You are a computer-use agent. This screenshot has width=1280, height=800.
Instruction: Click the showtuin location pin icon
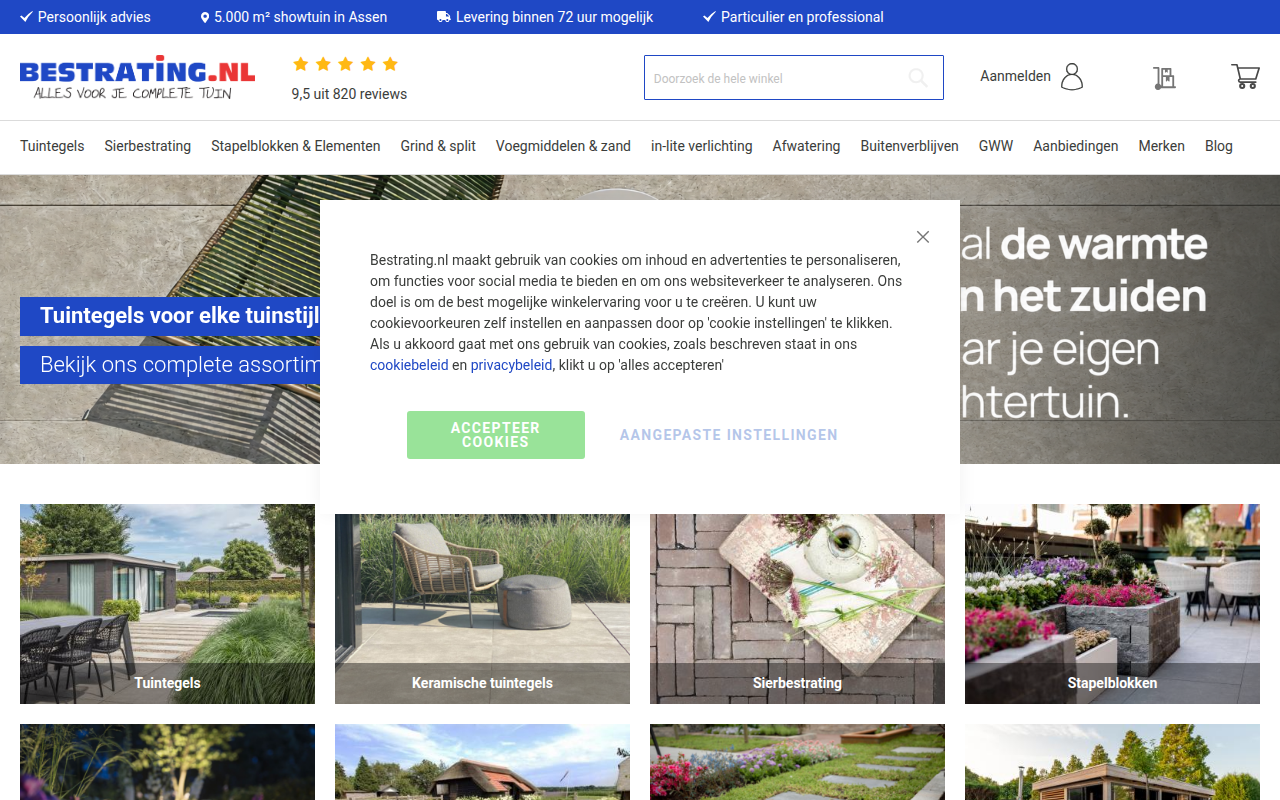[x=205, y=17]
